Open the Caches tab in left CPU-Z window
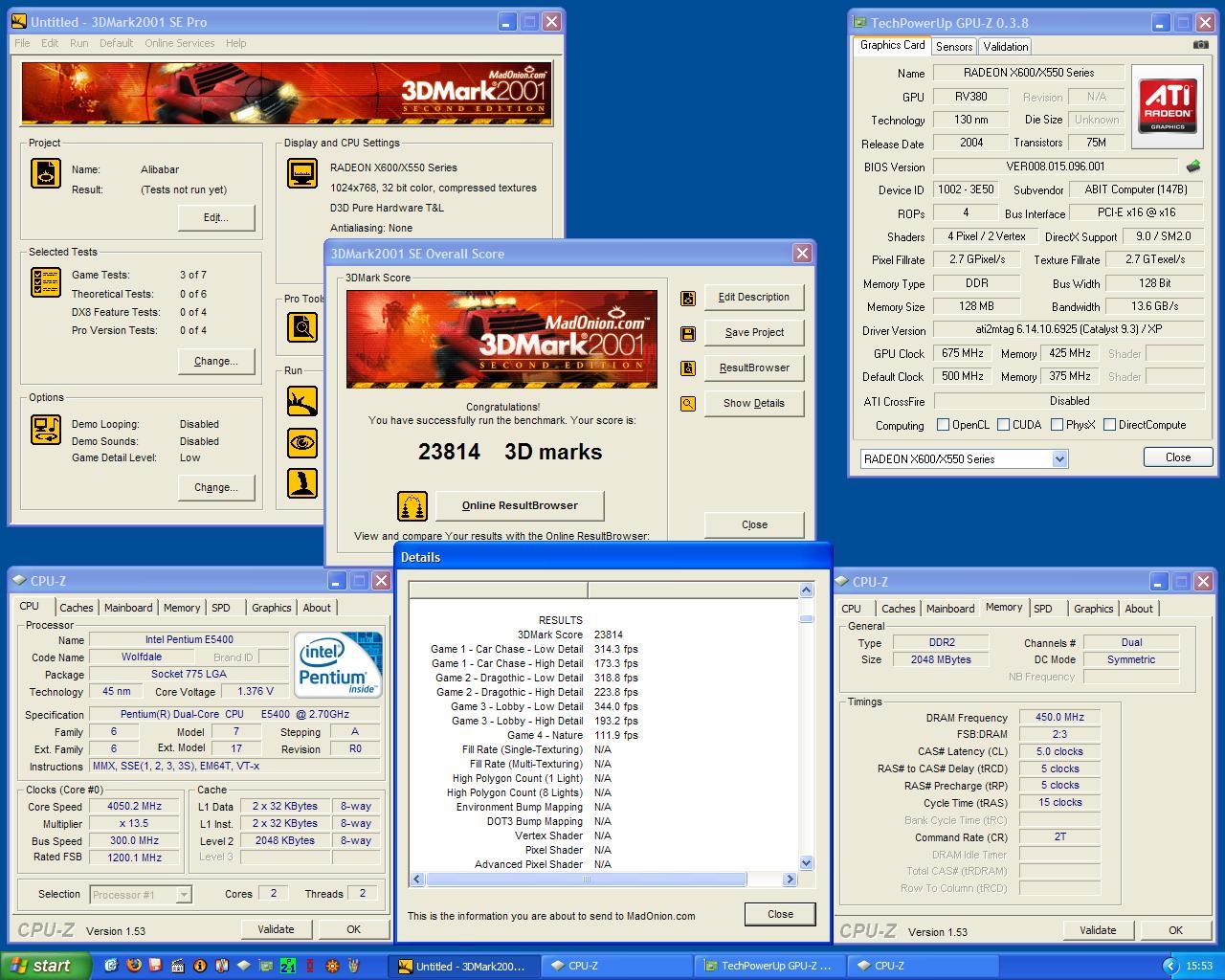 coord(77,608)
